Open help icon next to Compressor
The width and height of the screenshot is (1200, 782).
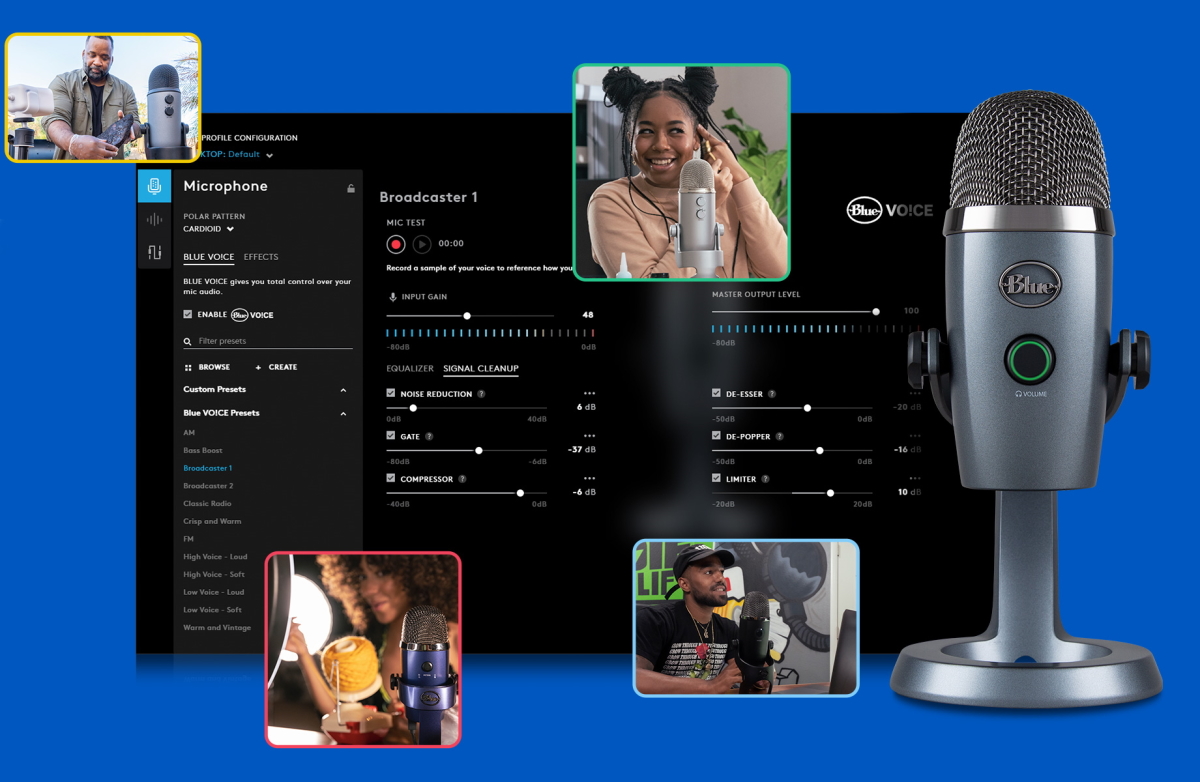coord(462,479)
